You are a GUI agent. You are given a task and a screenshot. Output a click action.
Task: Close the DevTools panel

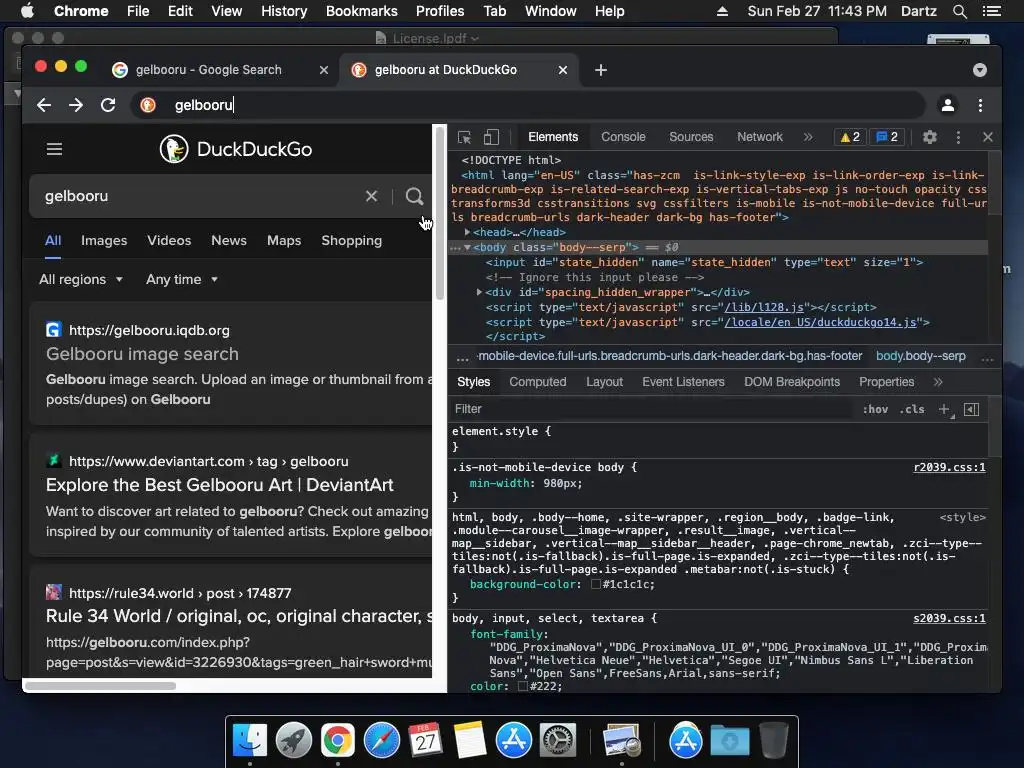click(x=987, y=137)
